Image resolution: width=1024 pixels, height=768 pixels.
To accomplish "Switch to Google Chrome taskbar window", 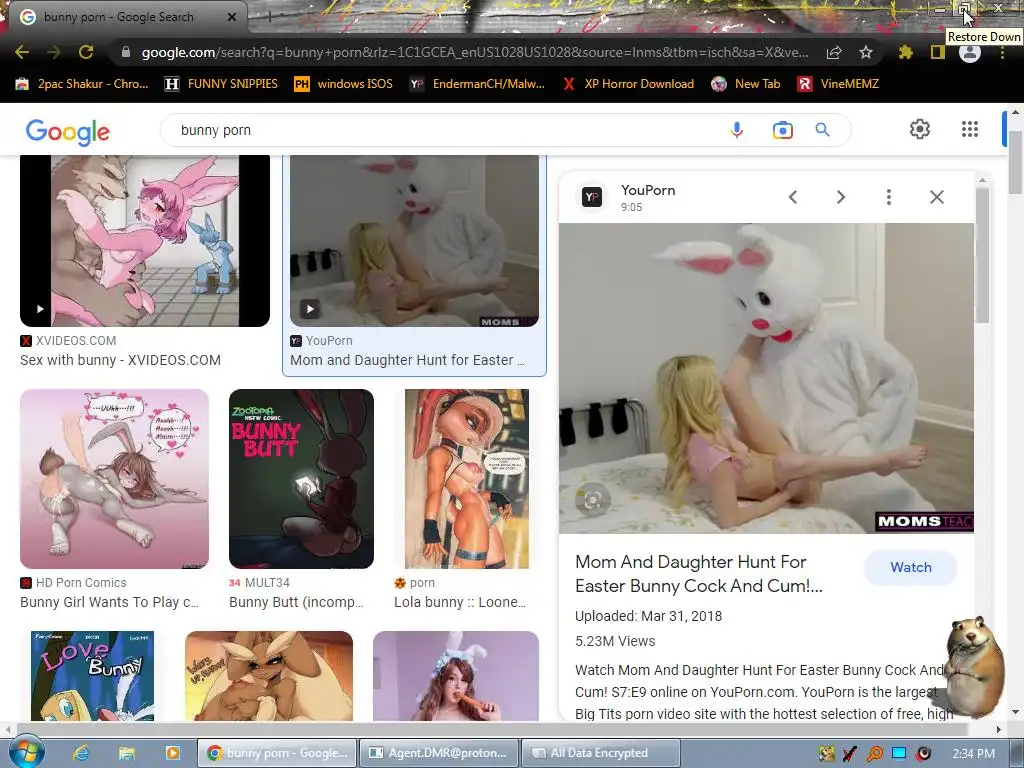I will (x=277, y=753).
